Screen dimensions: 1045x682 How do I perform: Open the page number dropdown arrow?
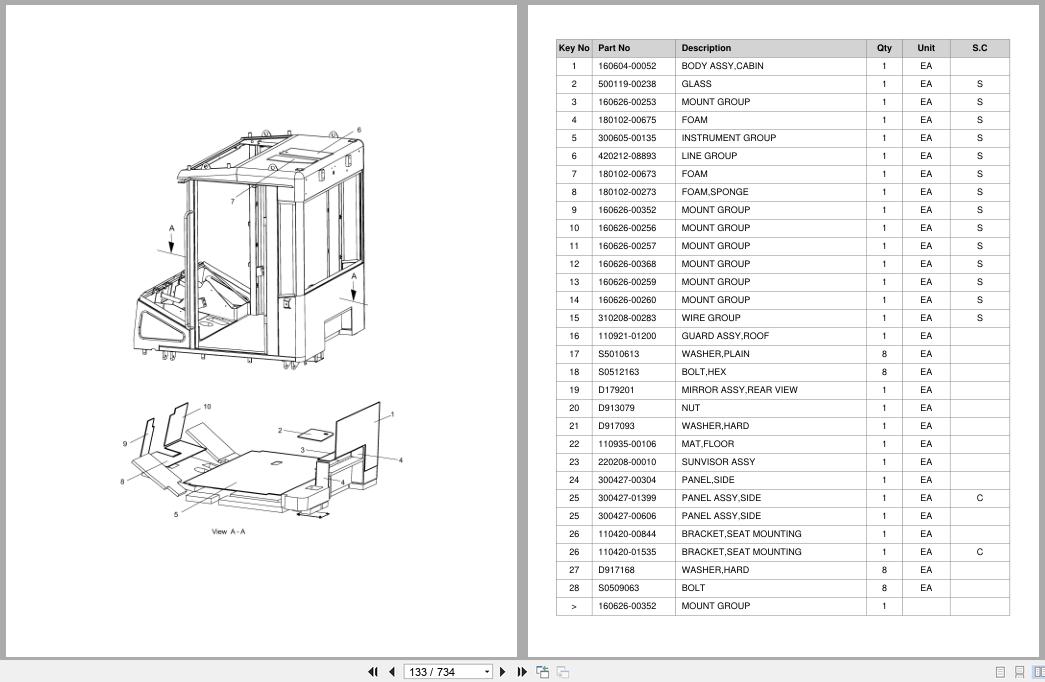pos(487,672)
